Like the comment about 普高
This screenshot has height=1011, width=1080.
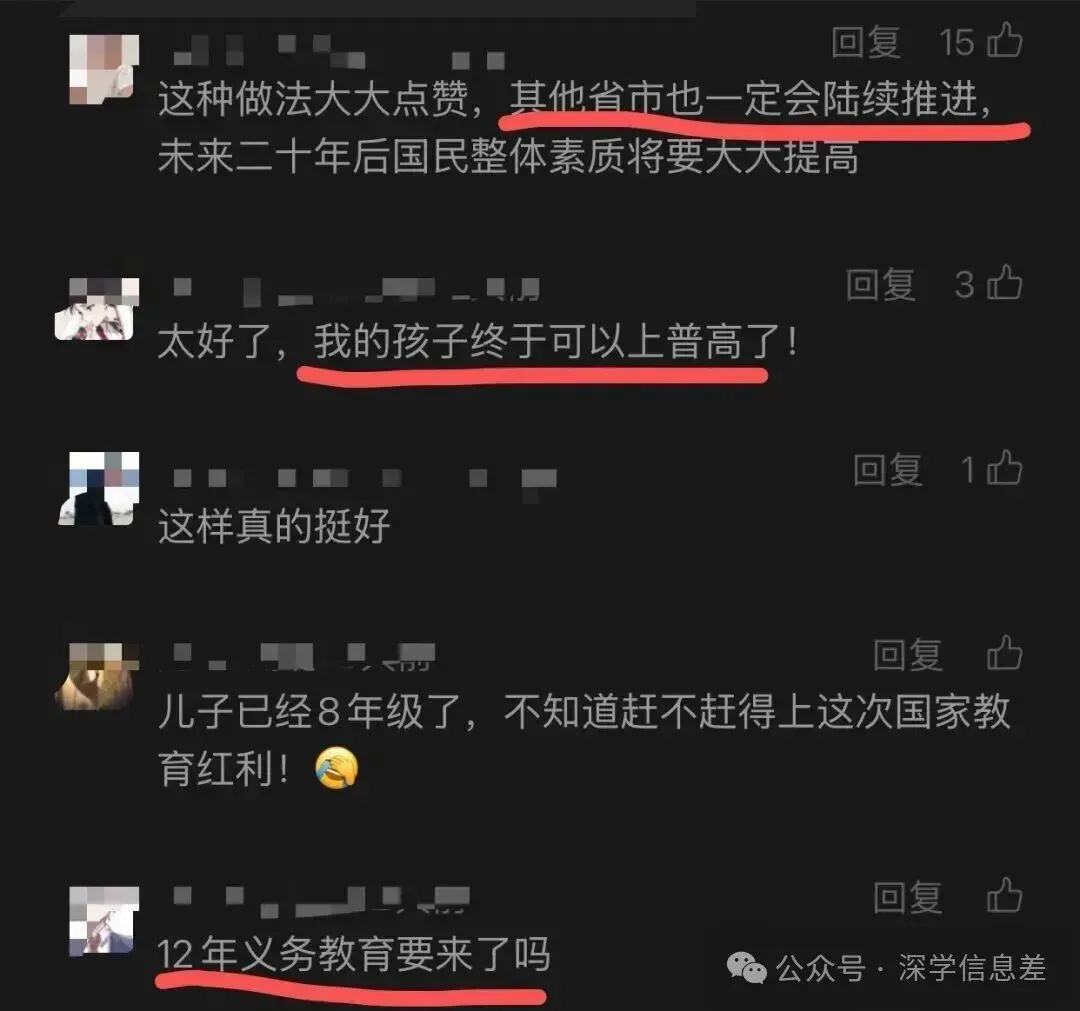tap(1005, 282)
